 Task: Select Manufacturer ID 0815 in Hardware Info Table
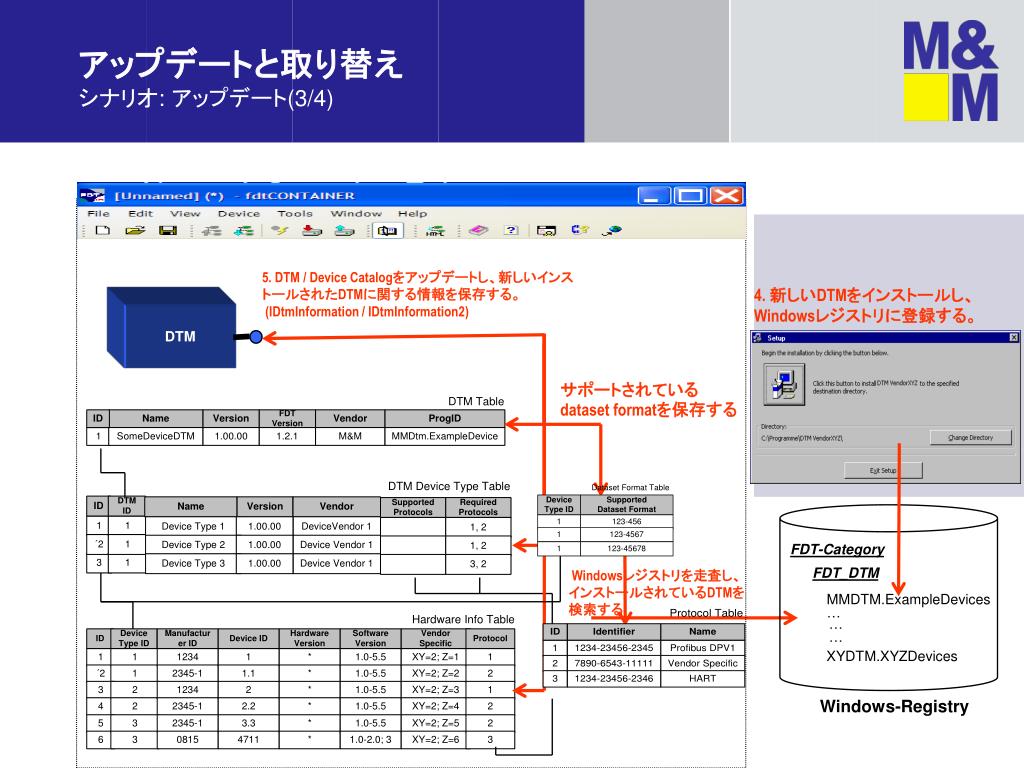187,740
